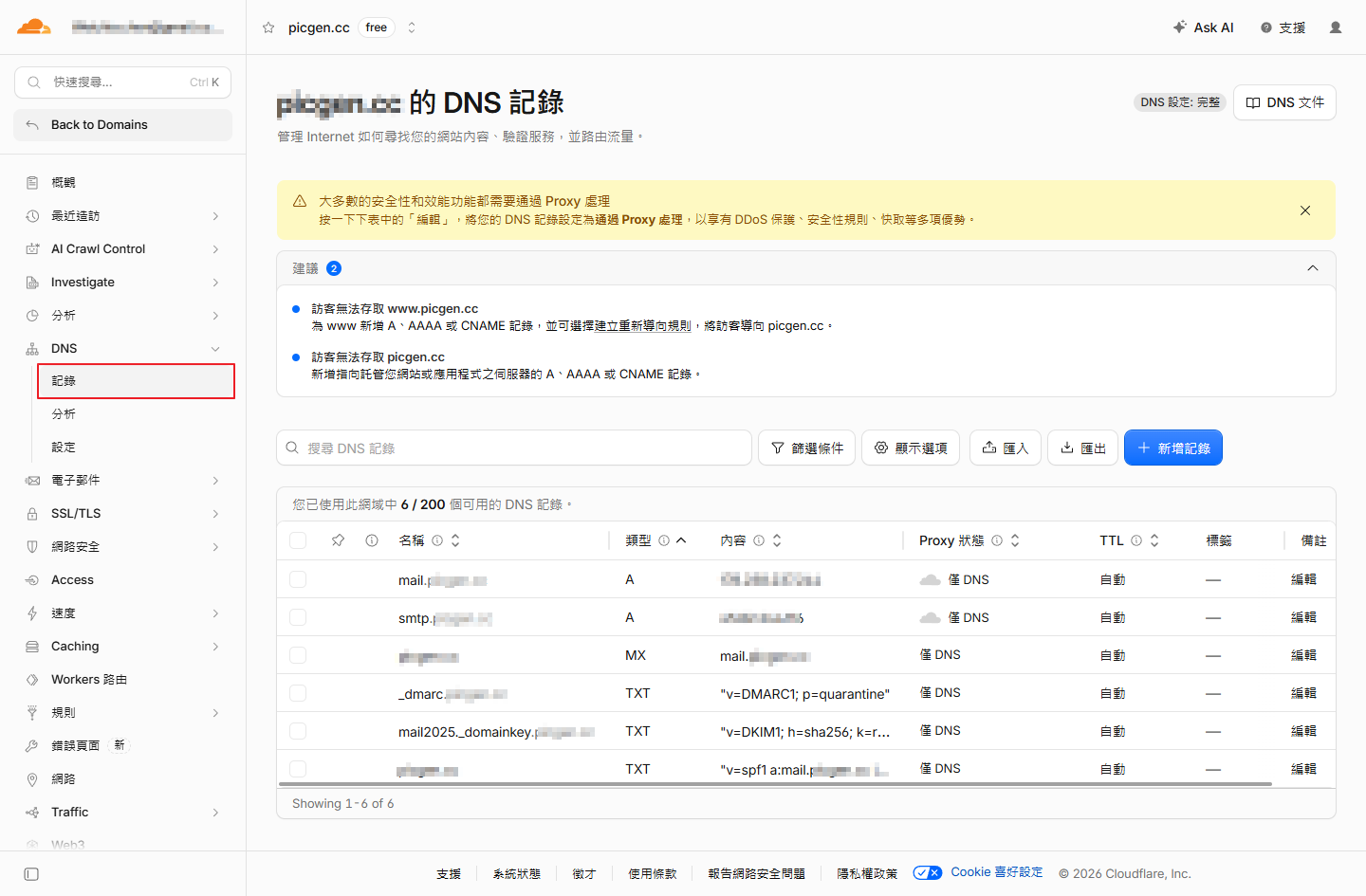Open the domain switcher next to free

click(412, 27)
